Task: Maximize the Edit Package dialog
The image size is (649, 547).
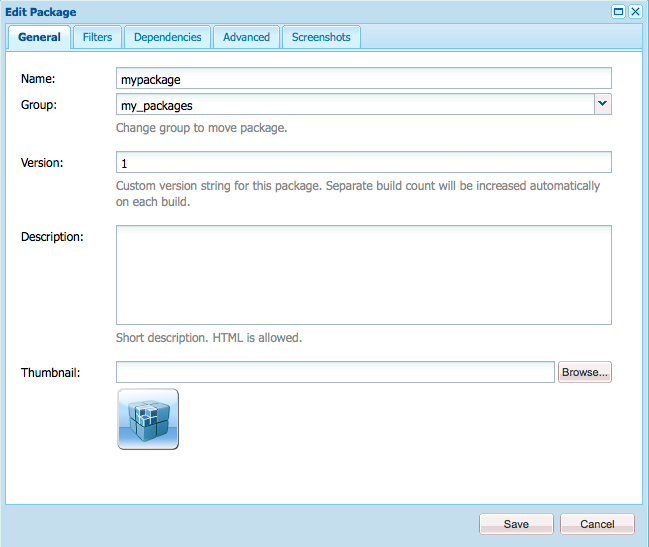Action: [x=618, y=12]
